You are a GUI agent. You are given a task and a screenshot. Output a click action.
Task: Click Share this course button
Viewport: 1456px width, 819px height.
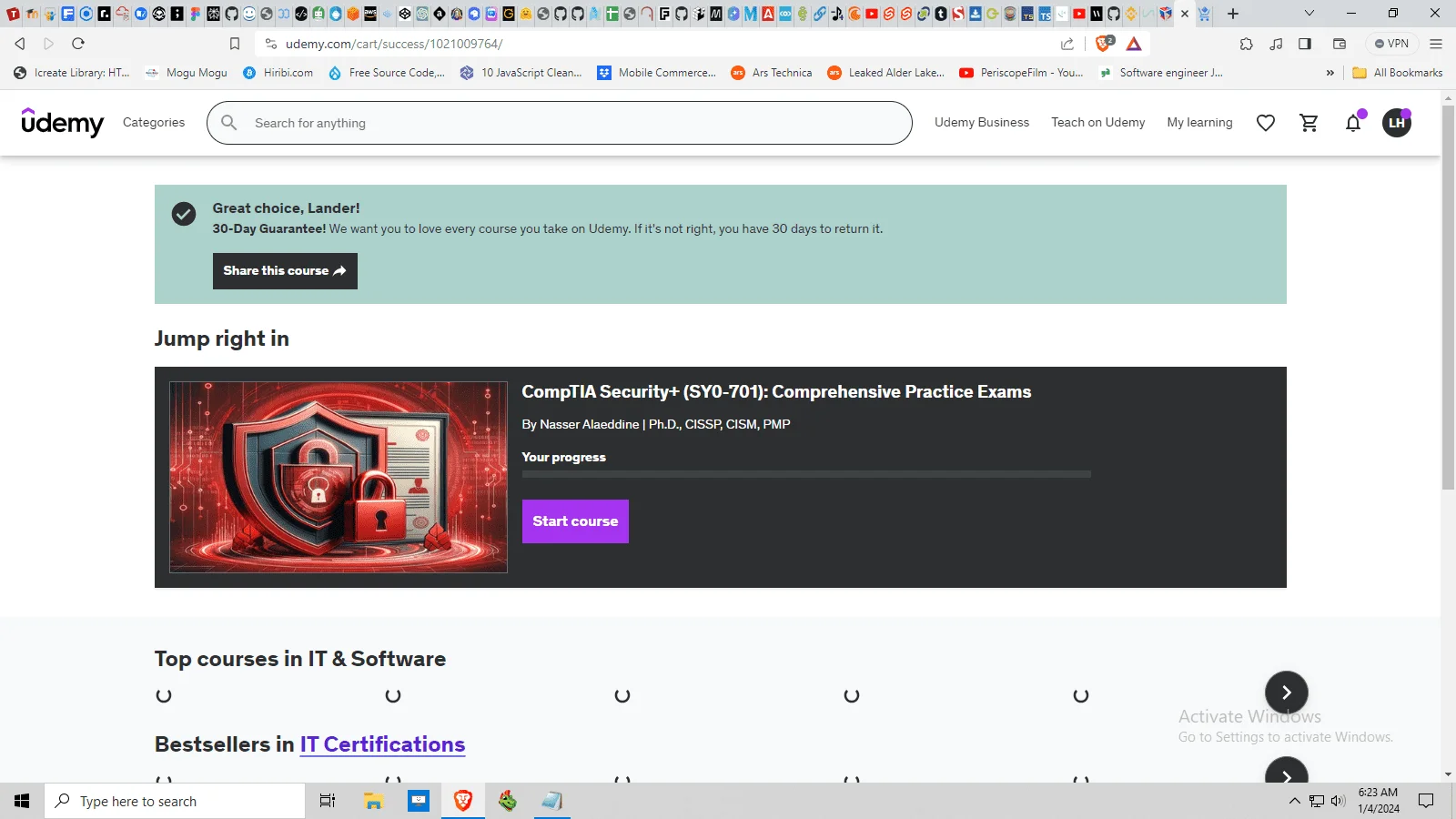pyautogui.click(x=285, y=271)
